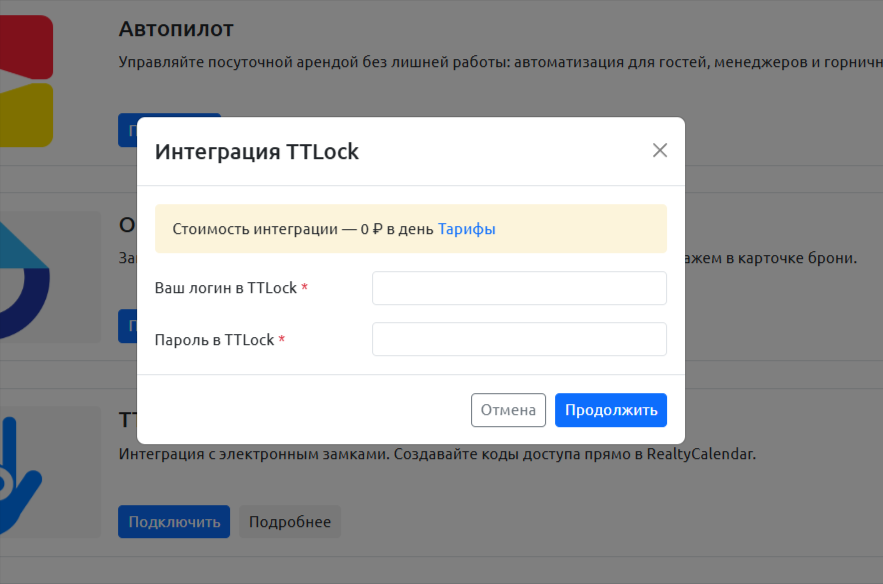Image resolution: width=883 pixels, height=584 pixels.
Task: Click the Стоимость интеграции notice text
Action: coord(302,229)
